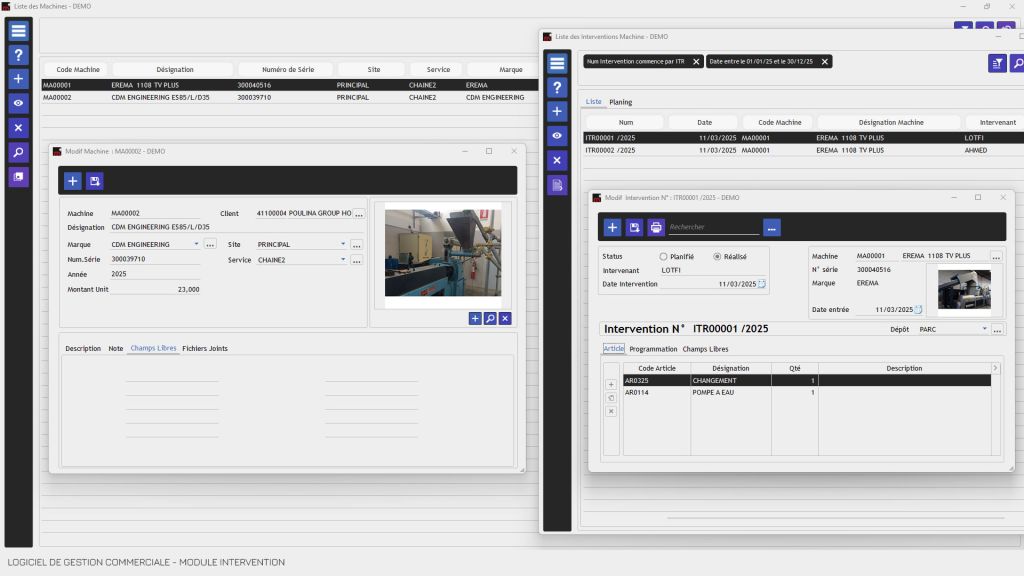This screenshot has height=576, width=1024.
Task: Open the filter sort icon in the interventions toolbar
Action: point(996,62)
